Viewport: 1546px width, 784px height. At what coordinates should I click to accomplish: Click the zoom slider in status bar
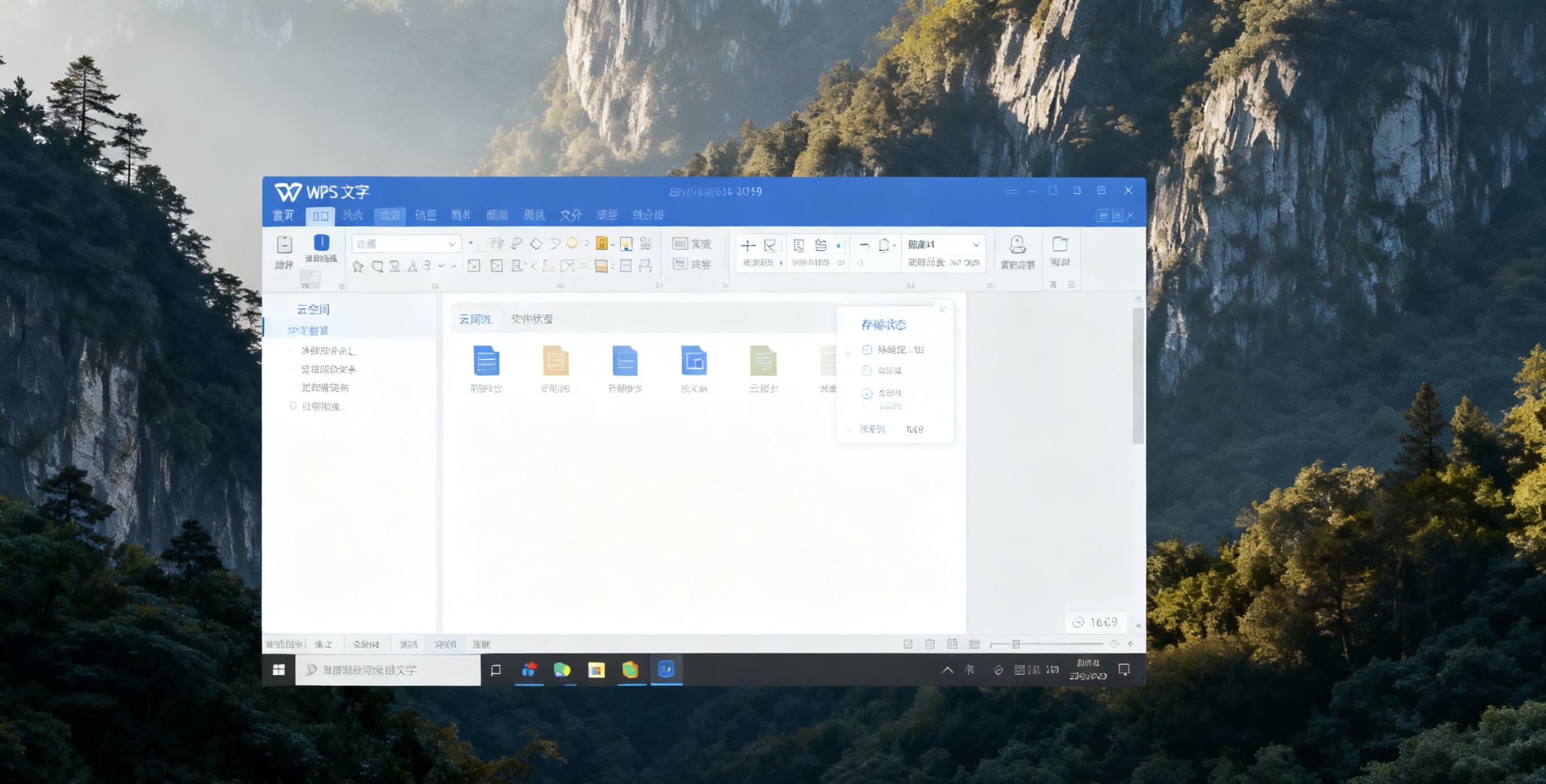(x=1016, y=644)
